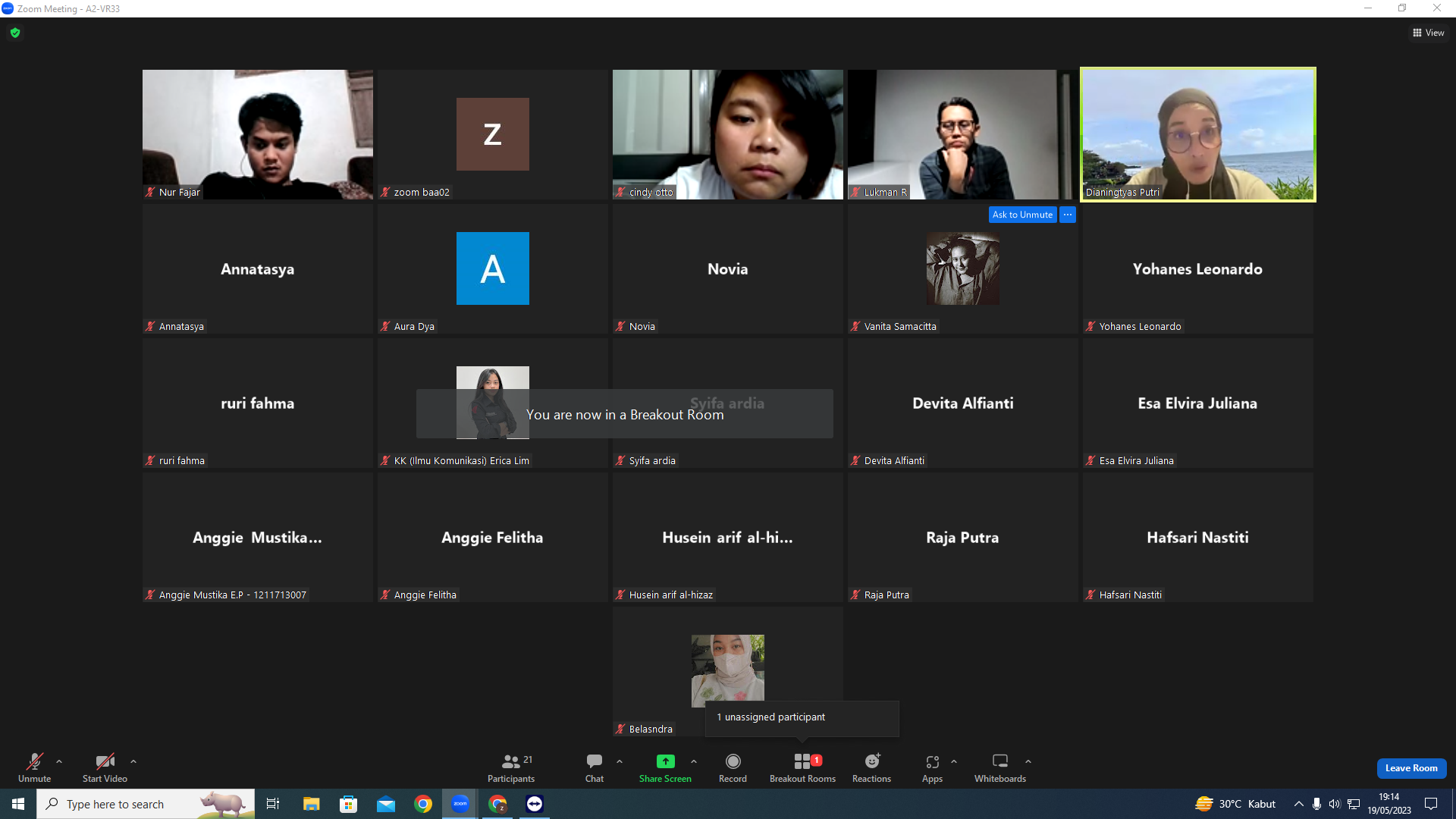Open the system volume control
Viewport: 1456px width, 819px height.
pos(1335,804)
